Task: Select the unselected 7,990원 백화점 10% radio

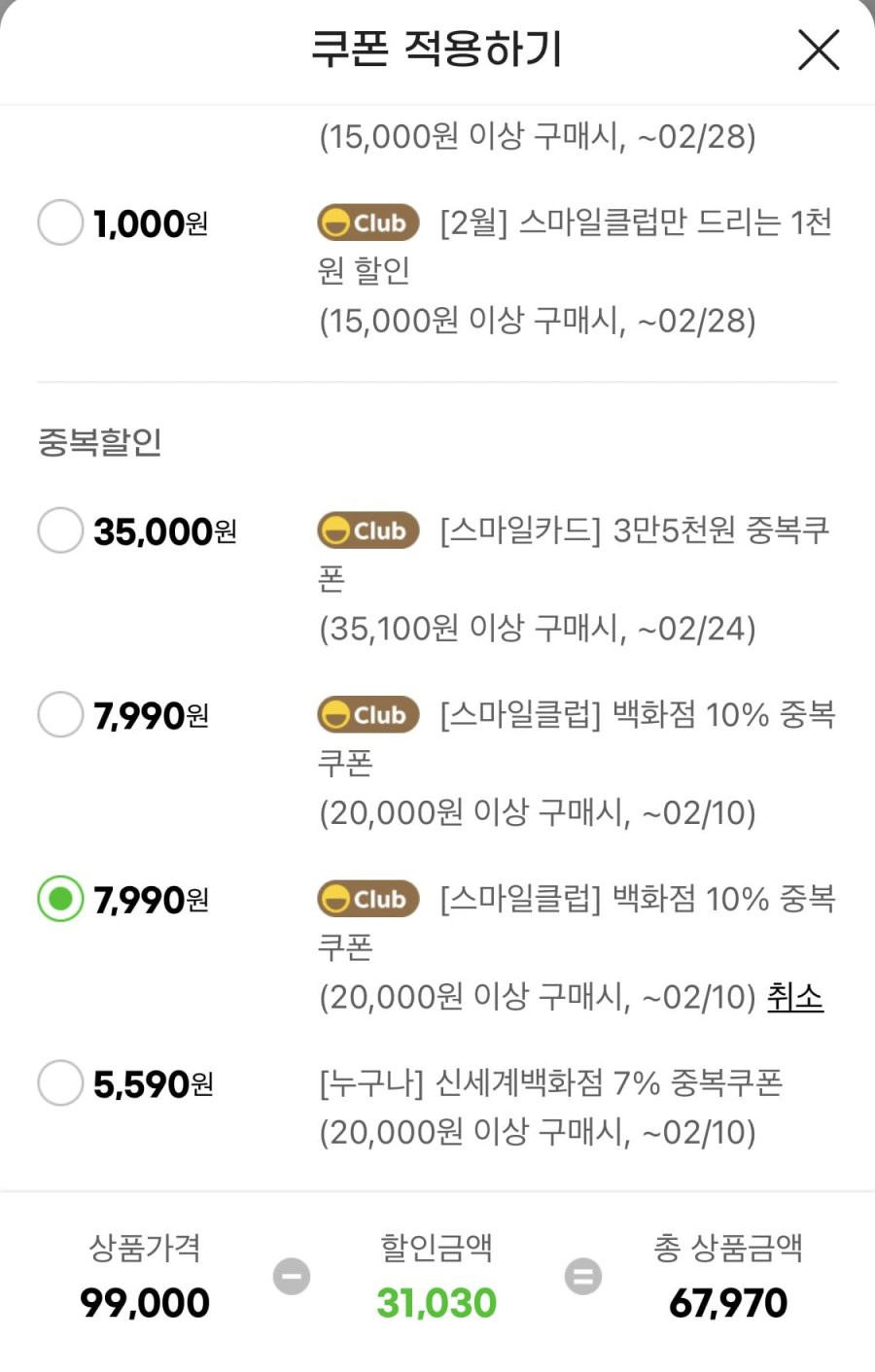Action: [x=60, y=714]
